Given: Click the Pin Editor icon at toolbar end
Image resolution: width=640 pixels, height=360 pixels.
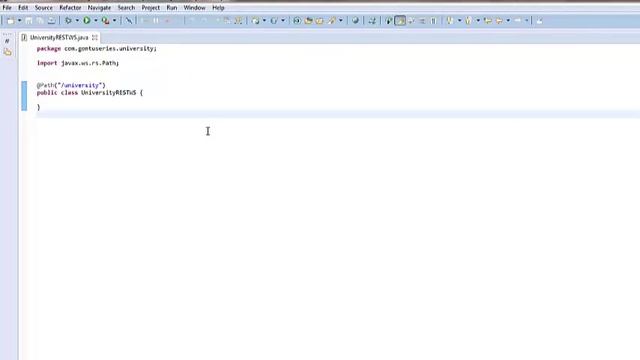Looking at the screenshot, I should pyautogui.click(x=539, y=20).
